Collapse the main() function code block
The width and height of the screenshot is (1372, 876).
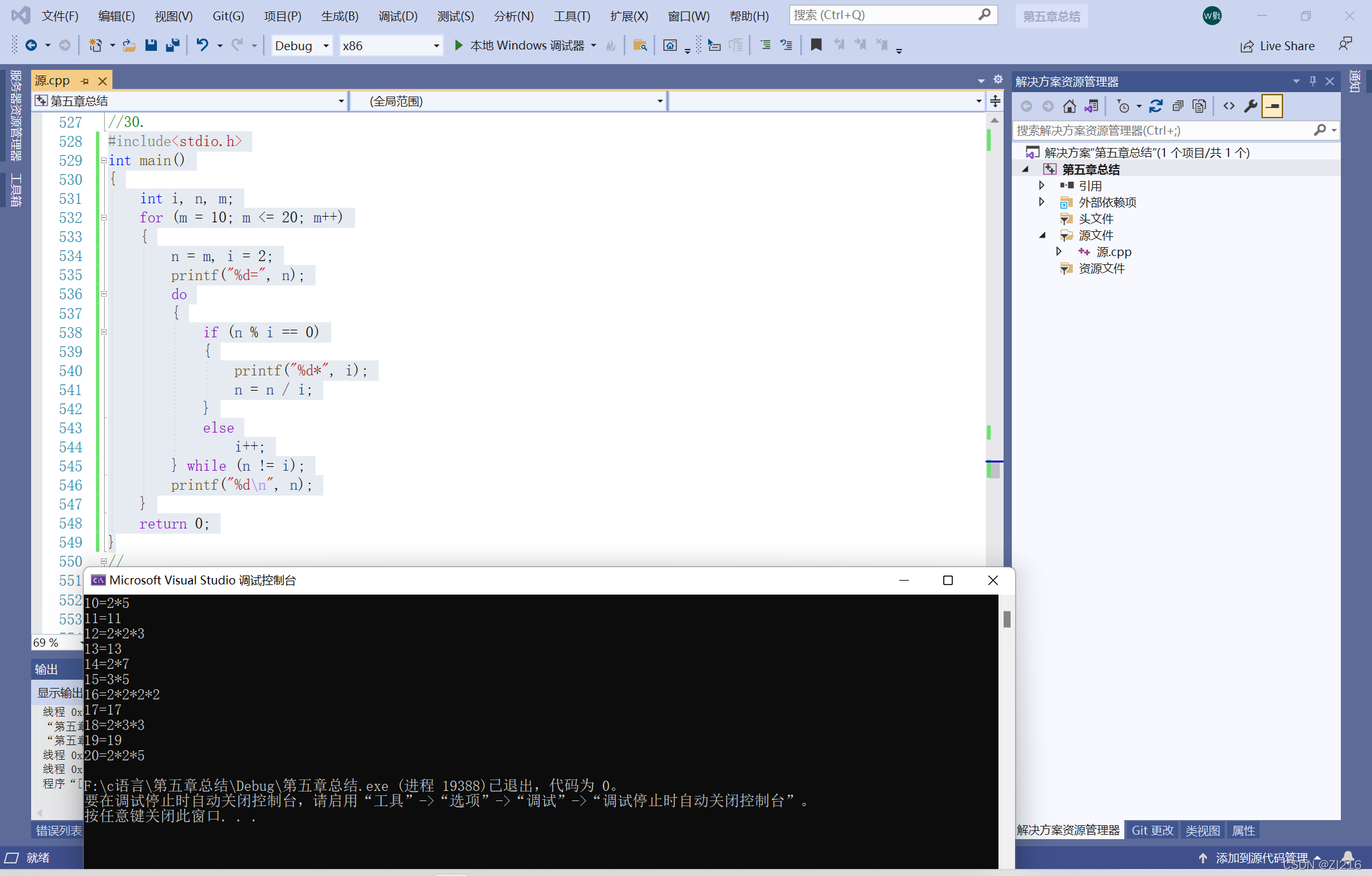pos(104,161)
